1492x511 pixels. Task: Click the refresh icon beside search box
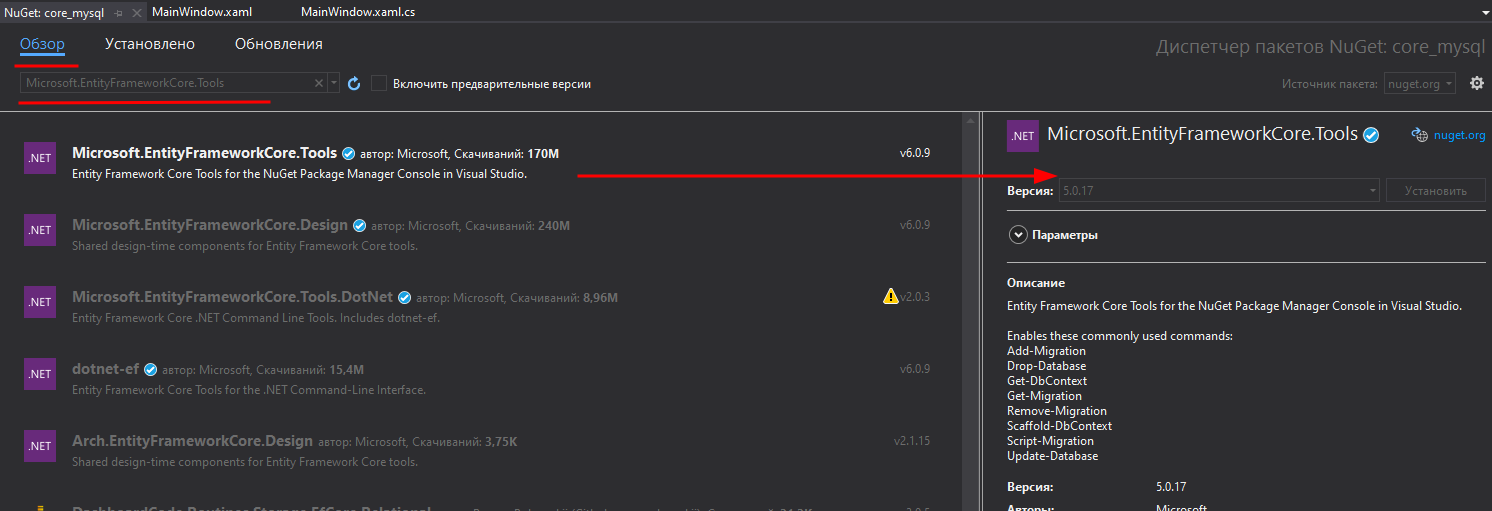click(354, 84)
